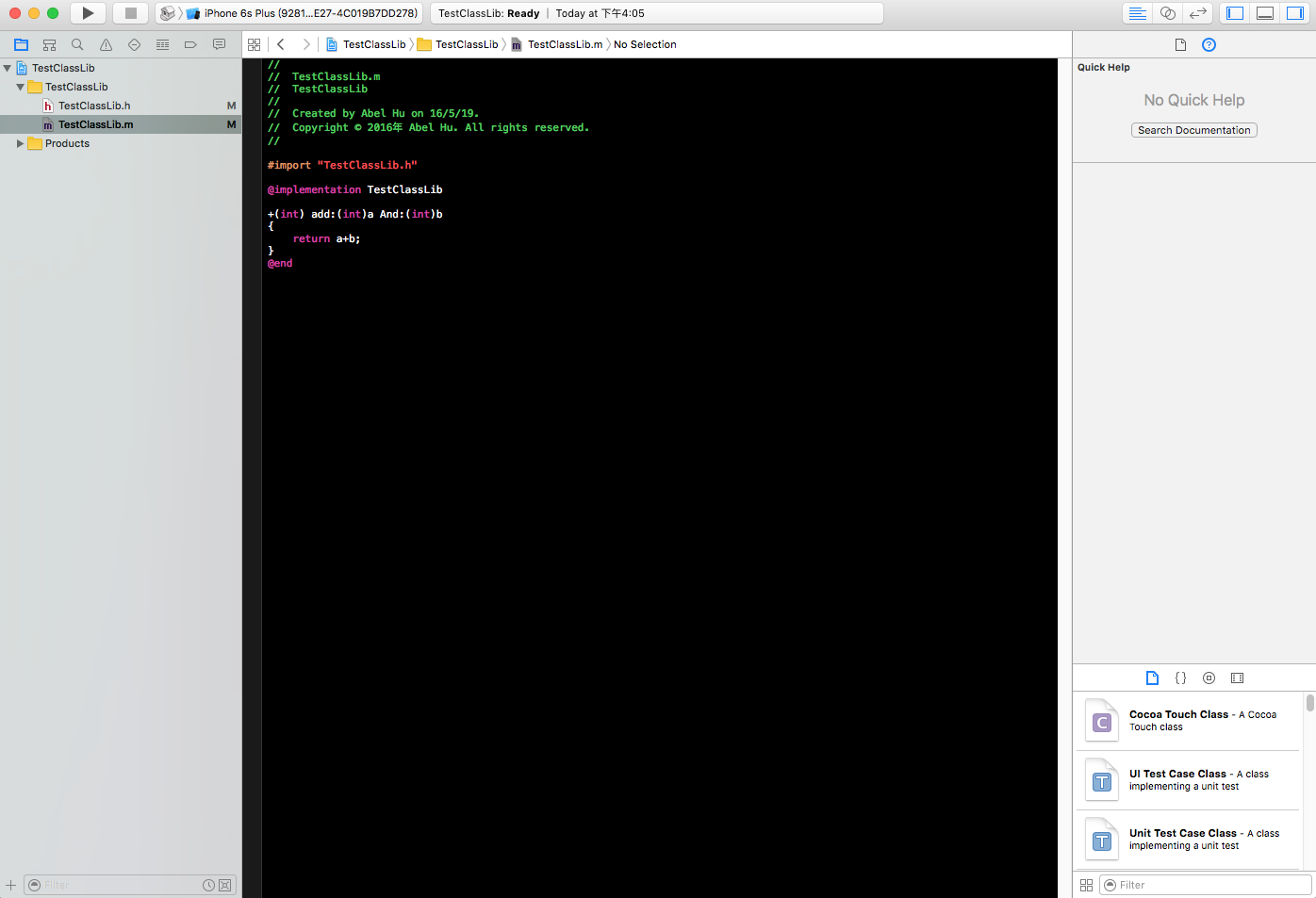Open the Test navigator tab
Screen dimensions: 1316x898
pyautogui.click(x=134, y=44)
